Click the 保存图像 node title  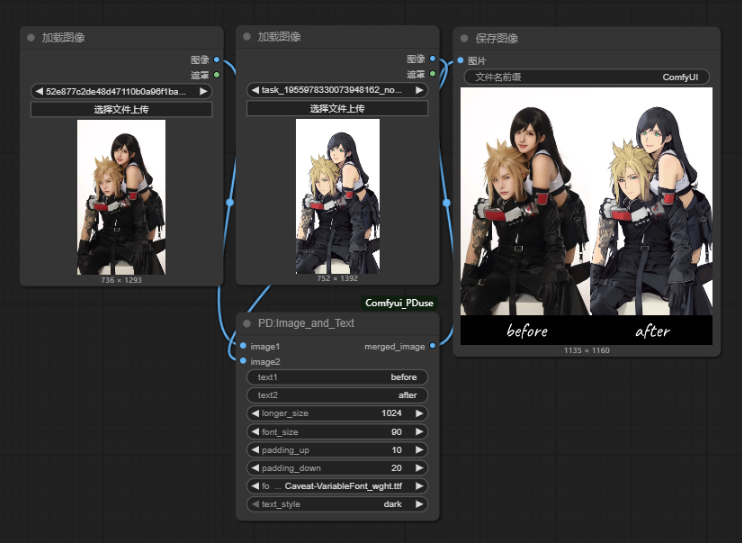[x=496, y=38]
